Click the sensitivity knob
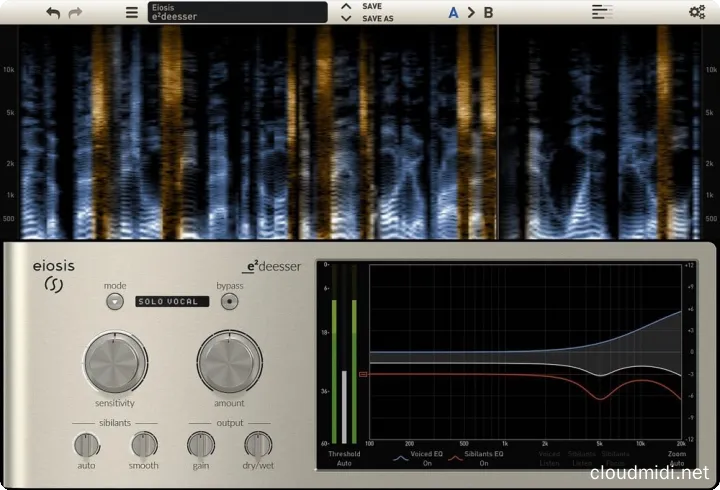 (115, 362)
